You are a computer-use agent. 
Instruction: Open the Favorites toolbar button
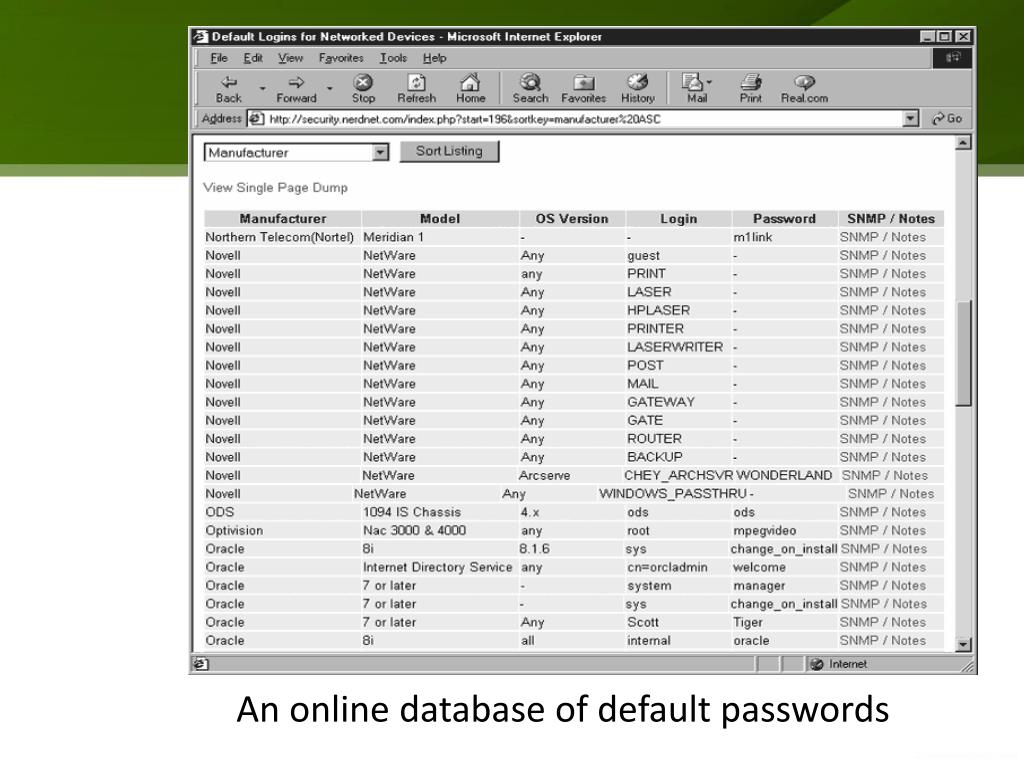point(583,89)
